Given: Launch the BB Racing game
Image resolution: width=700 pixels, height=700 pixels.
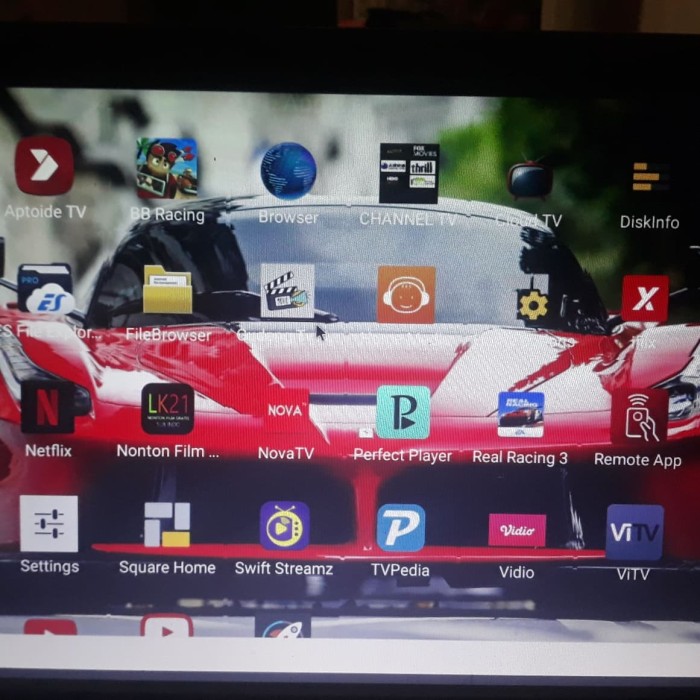Looking at the screenshot, I should [167, 168].
